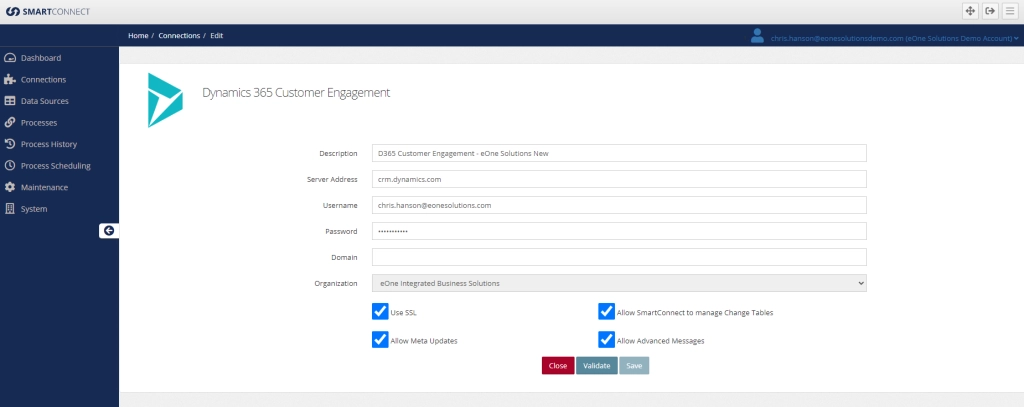The width and height of the screenshot is (1024, 407).
Task: Click the Allow Meta Updates label text
Action: point(424,341)
